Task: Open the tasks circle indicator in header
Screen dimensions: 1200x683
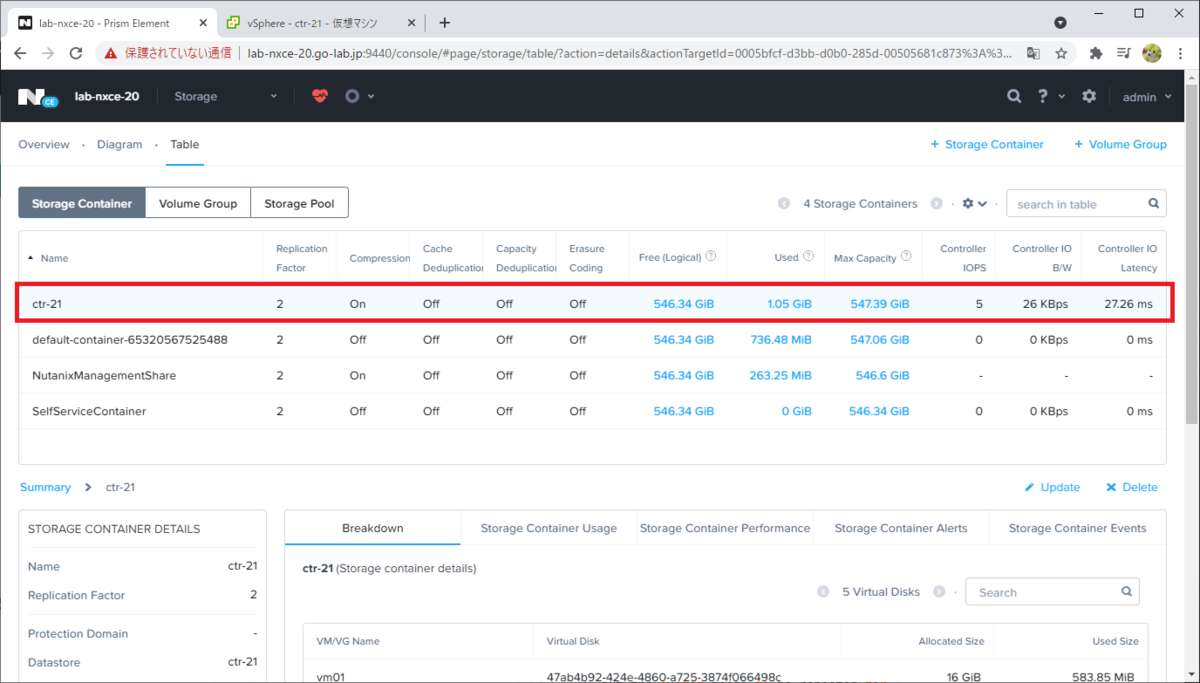Action: click(352, 96)
